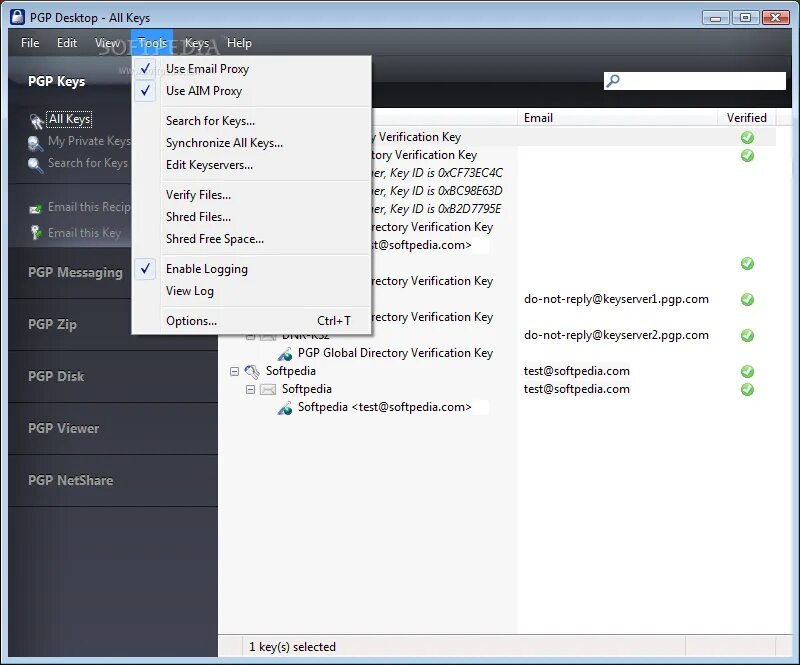Close the open Tools menu
The image size is (800, 665).
click(x=152, y=43)
